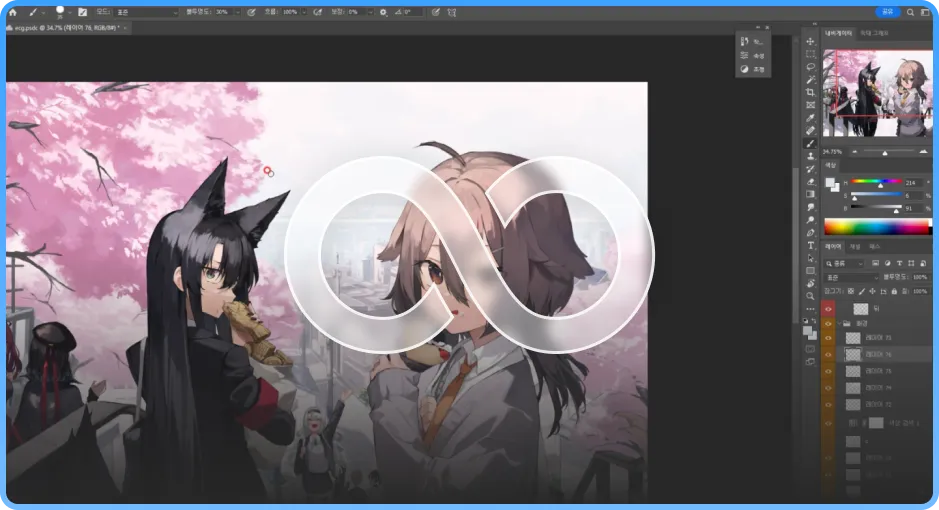Switch to the 막대 그래프 histogram tab
Image resolution: width=939 pixels, height=510 pixels.
[x=874, y=34]
